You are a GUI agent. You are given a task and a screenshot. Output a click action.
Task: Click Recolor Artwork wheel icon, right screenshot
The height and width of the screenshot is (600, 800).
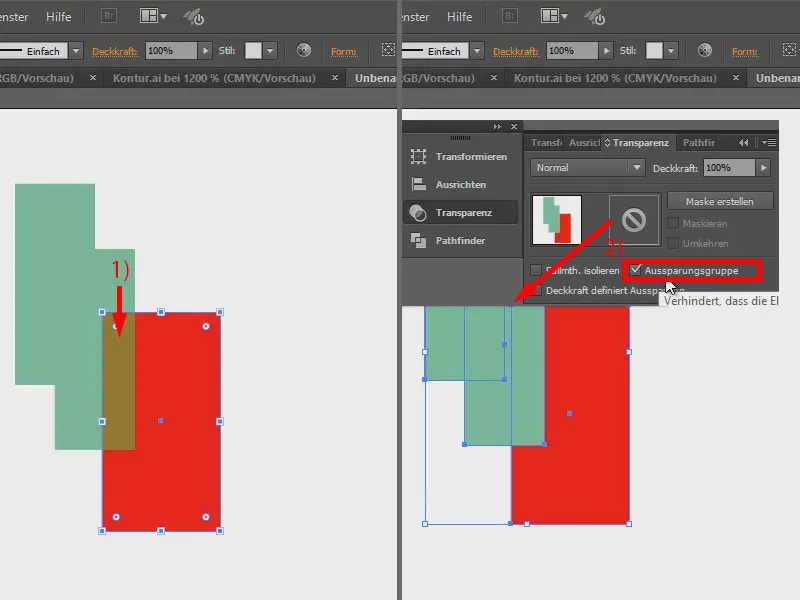705,50
